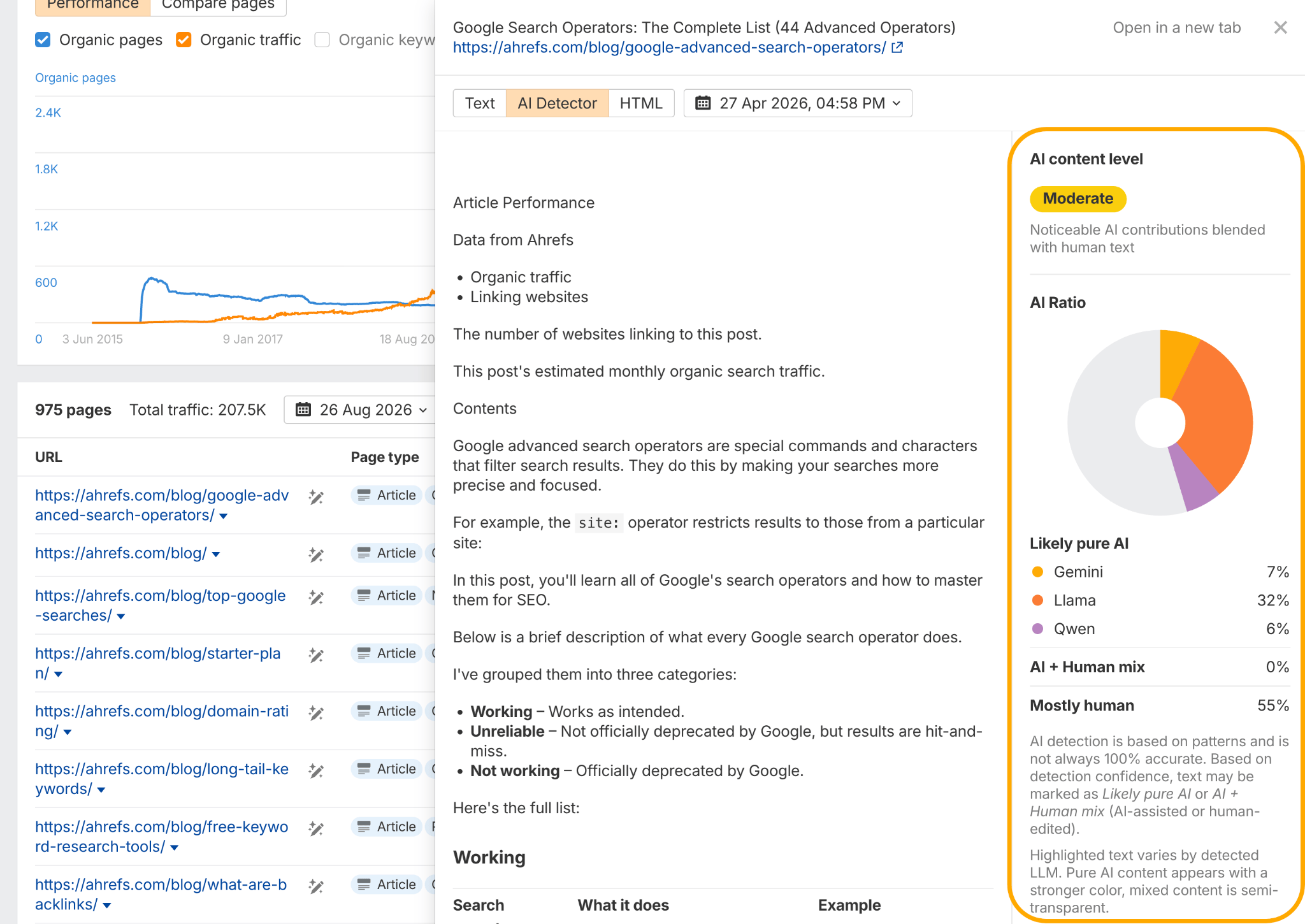Screen dimensions: 1305x924
Task: Open the 27 Apr 2026 date dropdown
Action: tap(798, 103)
